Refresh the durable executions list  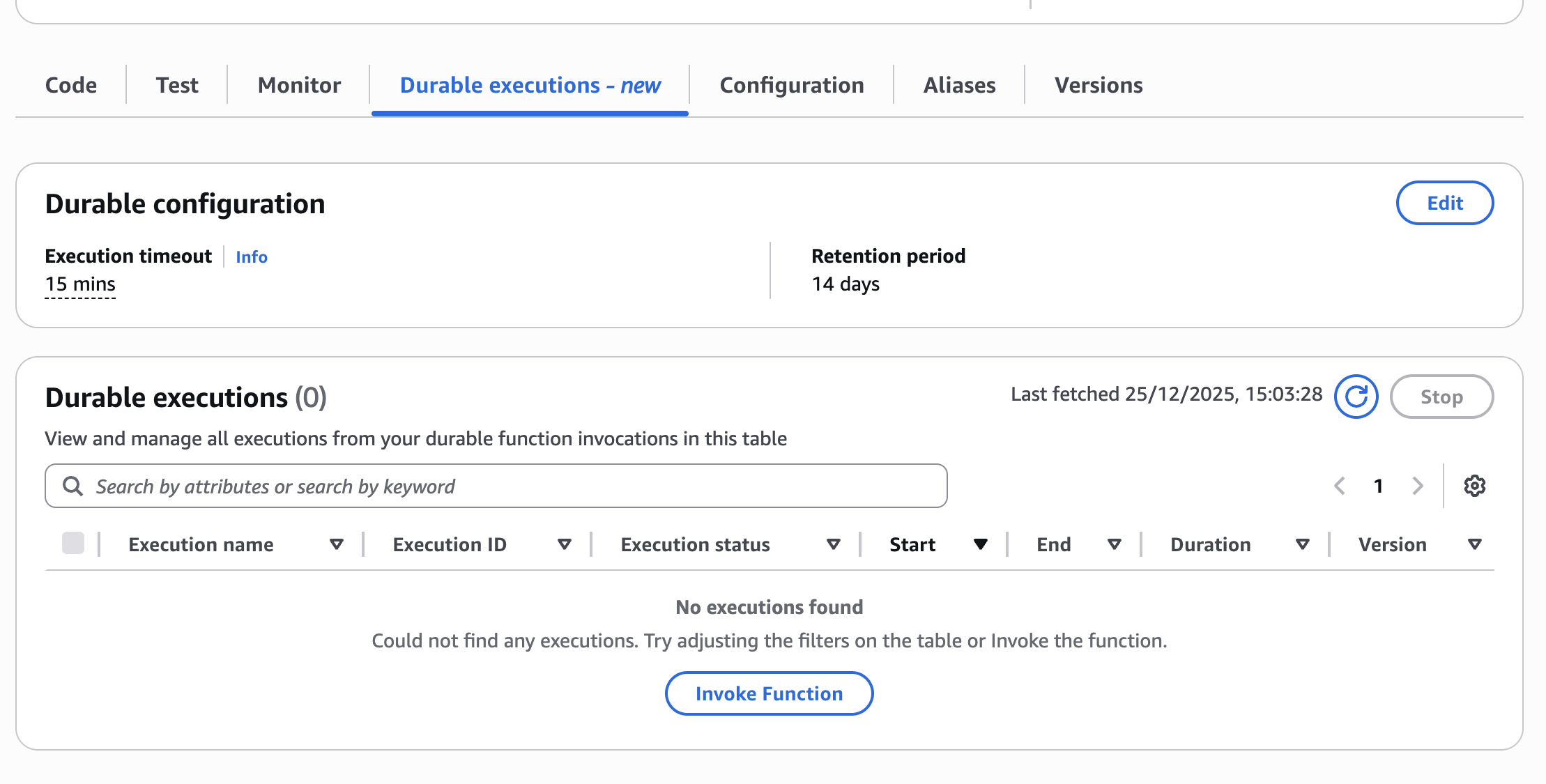coord(1355,396)
